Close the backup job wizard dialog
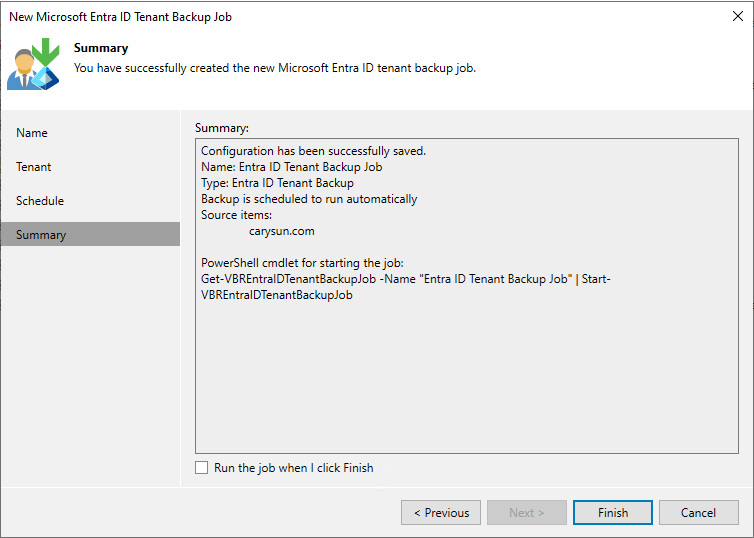Screen dimensions: 754x538 (x=738, y=16)
